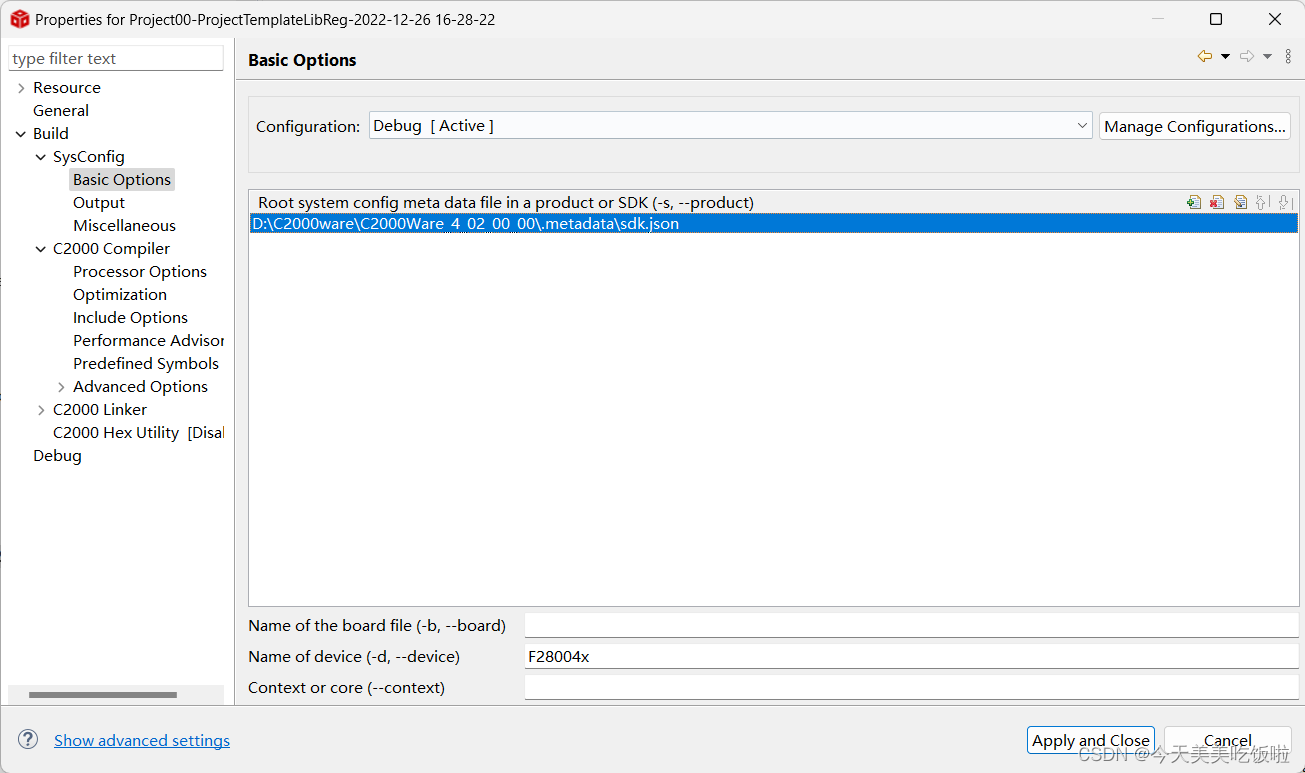1305x773 pixels.
Task: Expand the Resource tree node
Action: click(x=21, y=88)
